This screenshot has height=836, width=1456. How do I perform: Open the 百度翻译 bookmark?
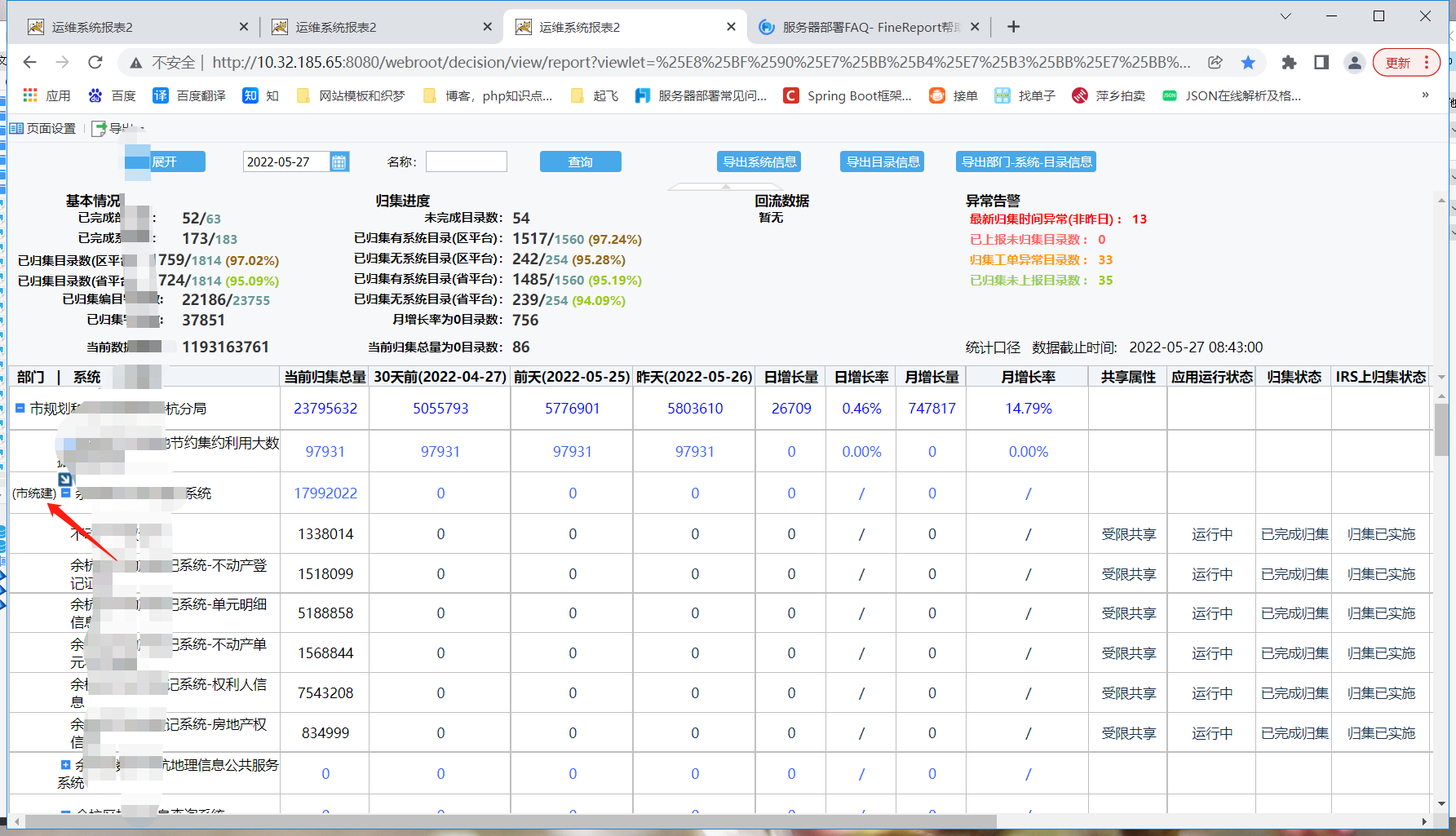tap(189, 95)
